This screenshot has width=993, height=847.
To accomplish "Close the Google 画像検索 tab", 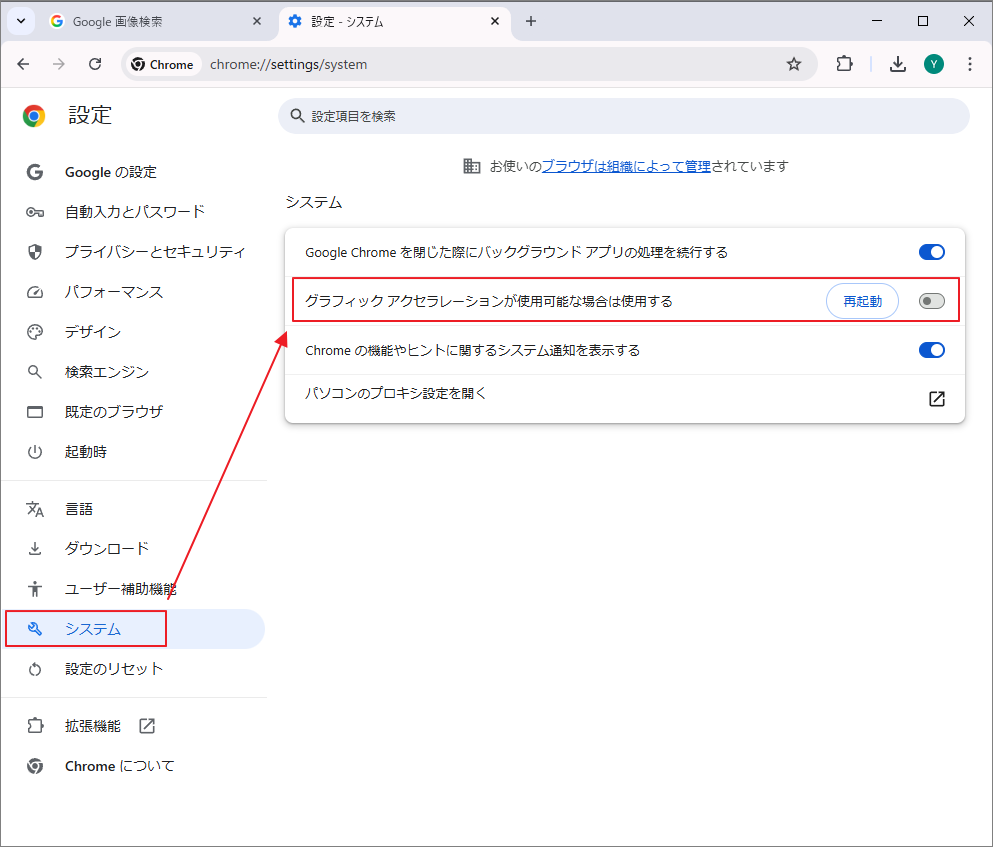I will pos(256,22).
